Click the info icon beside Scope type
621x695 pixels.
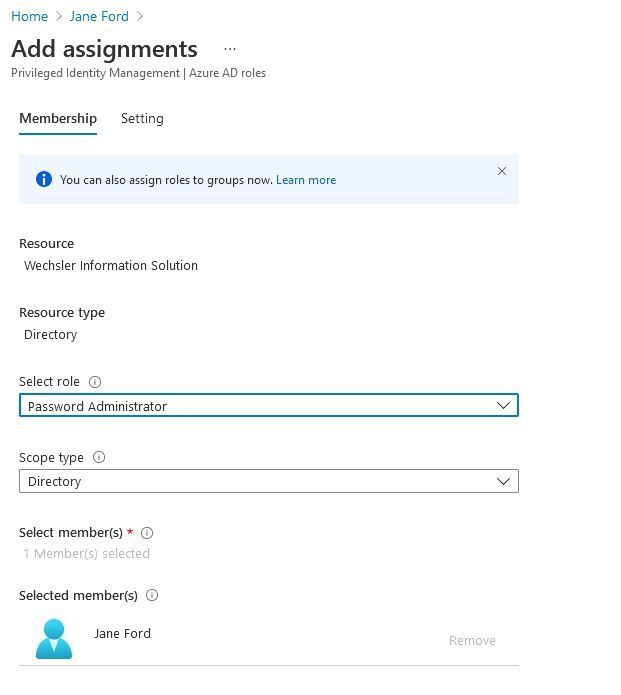click(99, 457)
